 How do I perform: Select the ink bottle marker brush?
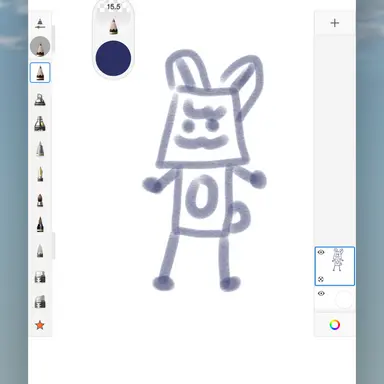[x=40, y=124]
